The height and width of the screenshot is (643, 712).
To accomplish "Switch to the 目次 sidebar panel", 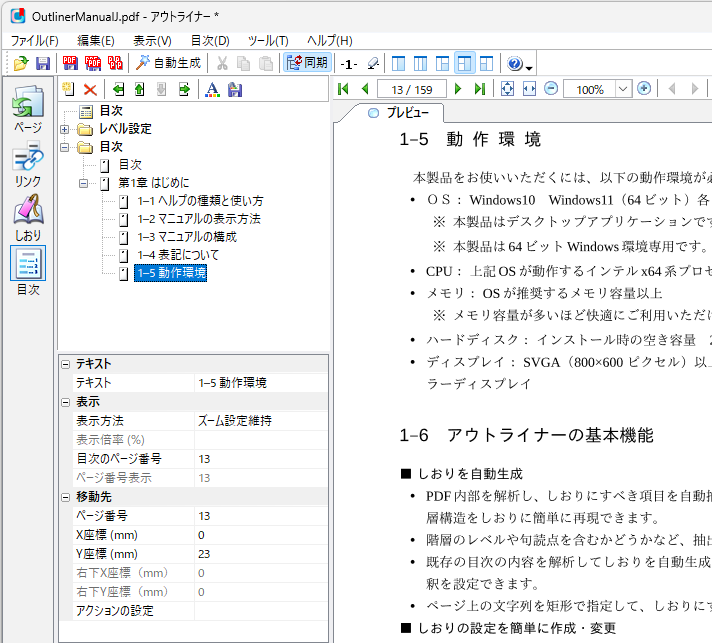I will (x=28, y=271).
